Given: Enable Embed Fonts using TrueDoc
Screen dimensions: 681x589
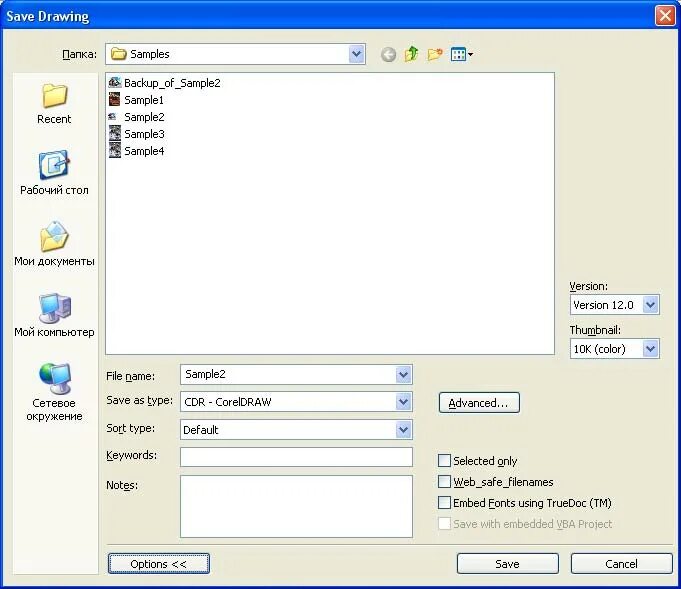Looking at the screenshot, I should point(444,503).
